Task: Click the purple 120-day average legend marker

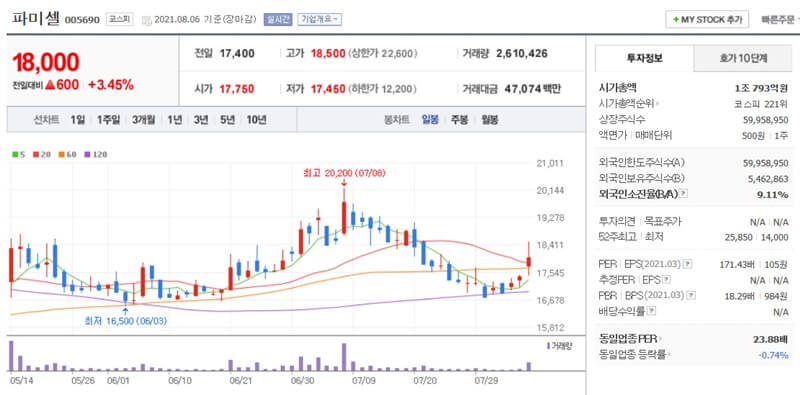Action: [86, 154]
